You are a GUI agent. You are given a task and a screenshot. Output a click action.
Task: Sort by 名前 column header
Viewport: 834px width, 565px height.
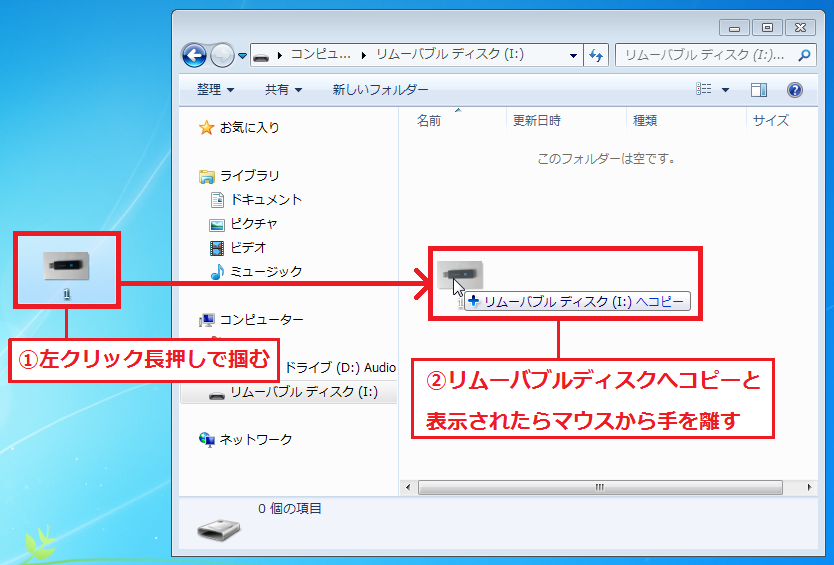429,121
